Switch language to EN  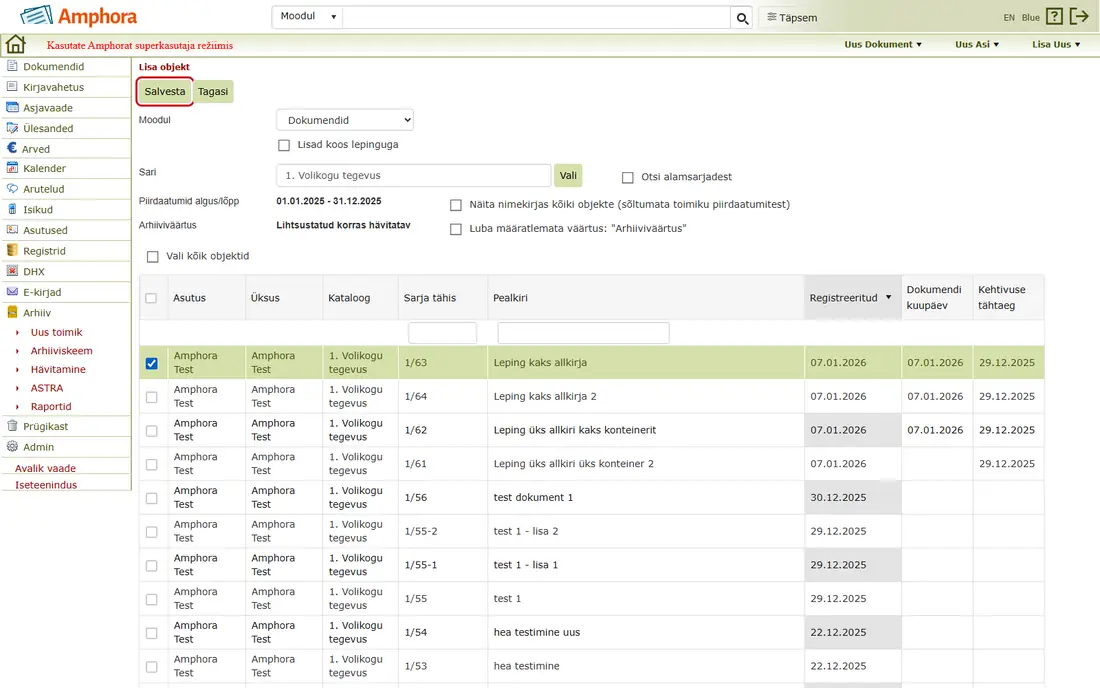[x=1009, y=18]
